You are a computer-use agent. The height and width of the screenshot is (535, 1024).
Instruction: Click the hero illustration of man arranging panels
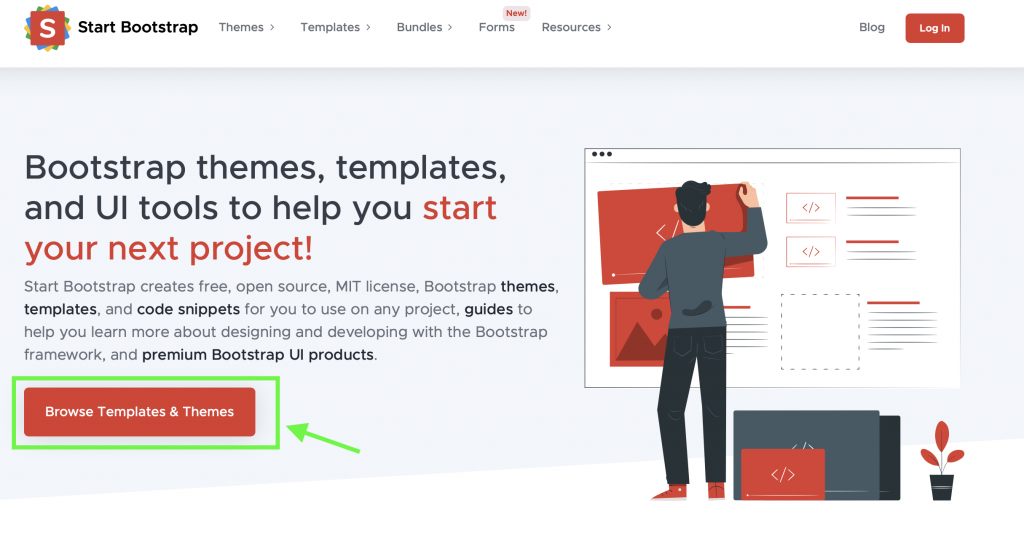774,325
